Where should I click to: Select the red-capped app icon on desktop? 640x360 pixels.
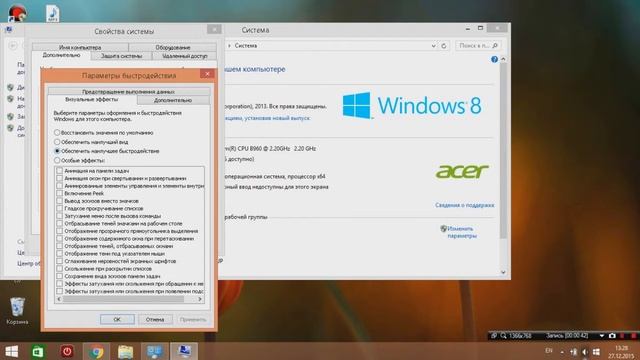(17, 13)
